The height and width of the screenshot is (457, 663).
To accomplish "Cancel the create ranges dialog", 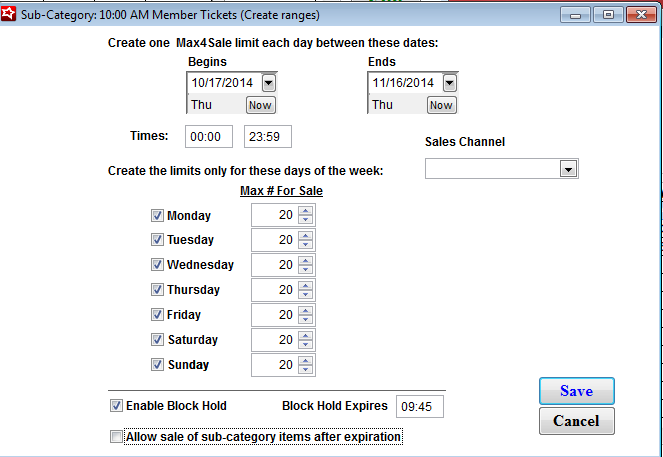I will [x=577, y=421].
